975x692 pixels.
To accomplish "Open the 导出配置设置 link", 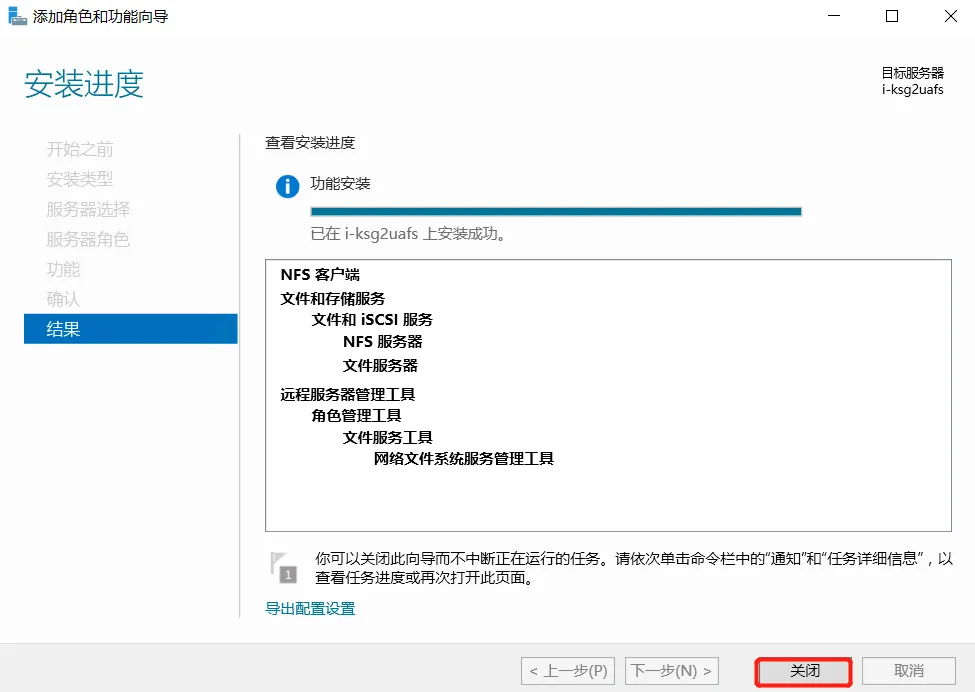I will (x=310, y=608).
